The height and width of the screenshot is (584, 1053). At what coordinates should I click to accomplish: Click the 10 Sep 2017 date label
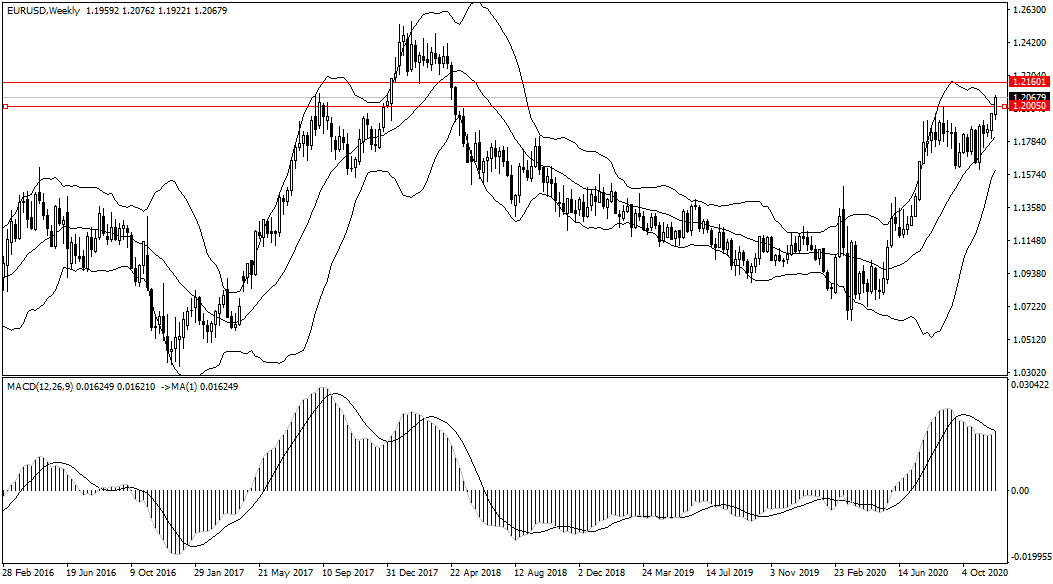coord(348,575)
